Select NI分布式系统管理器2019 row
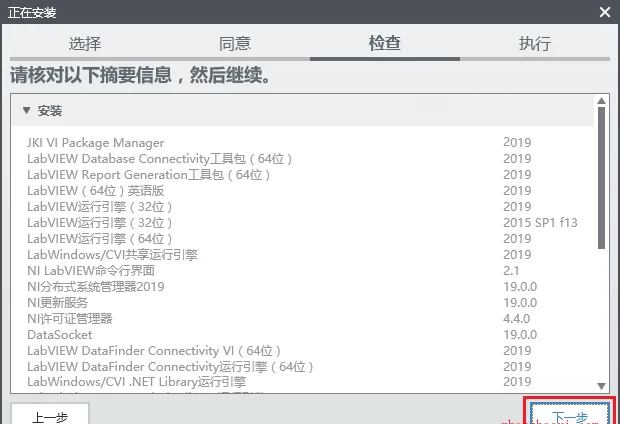Image resolution: width=620 pixels, height=424 pixels. [302, 286]
